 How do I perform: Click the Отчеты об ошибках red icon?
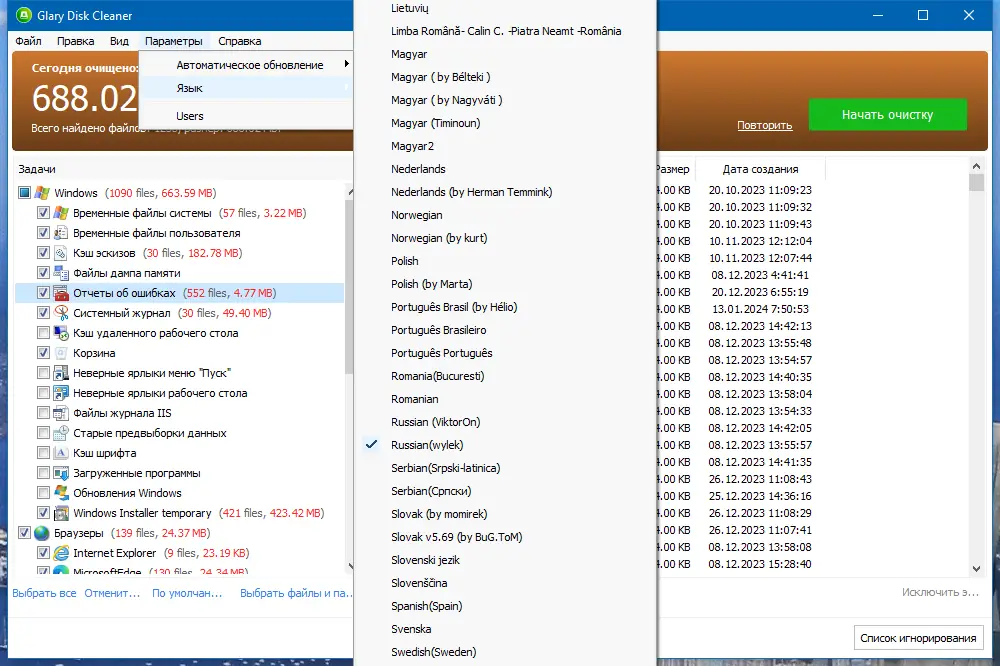61,293
